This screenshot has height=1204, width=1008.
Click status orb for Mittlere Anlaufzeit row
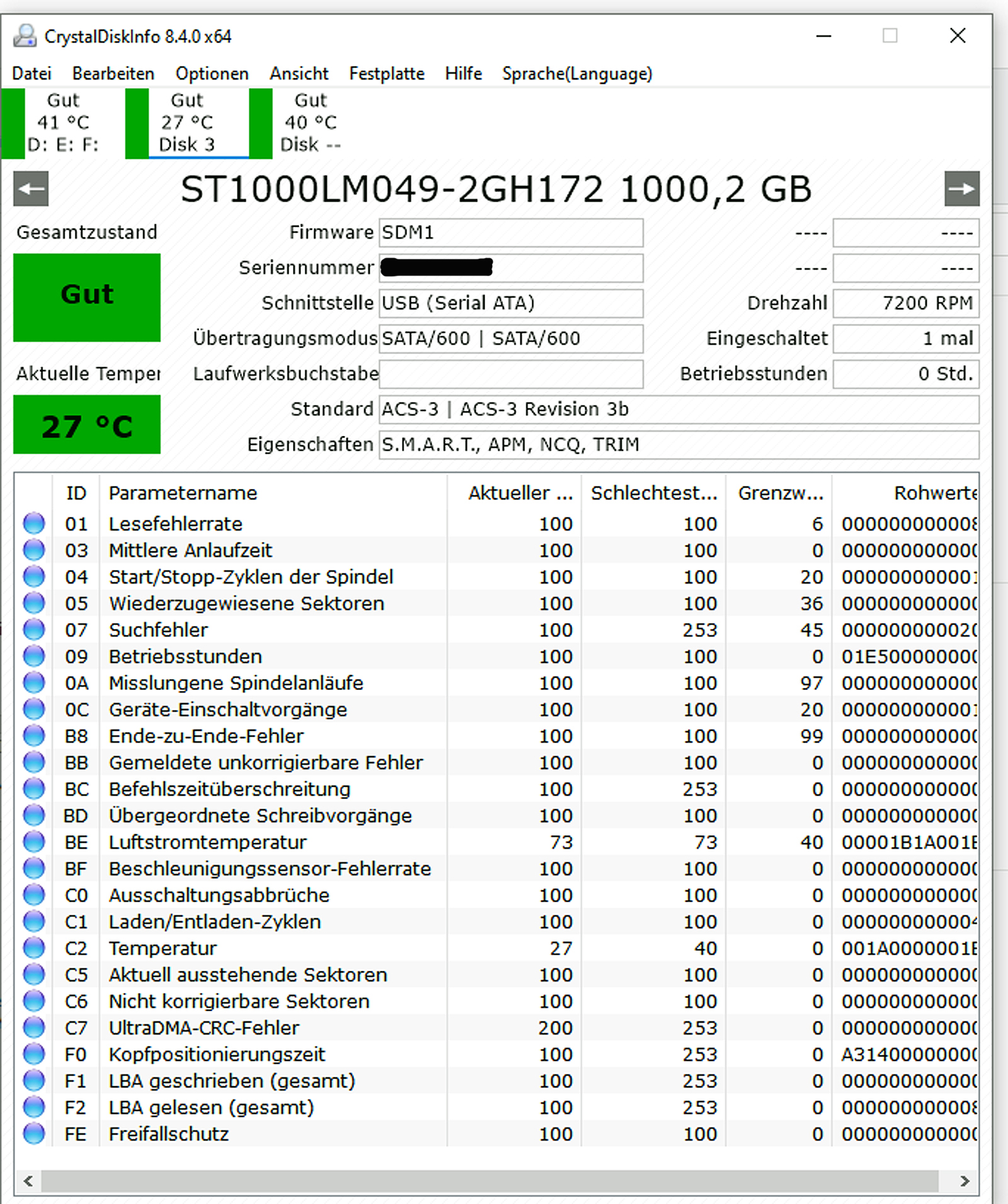pos(34,549)
